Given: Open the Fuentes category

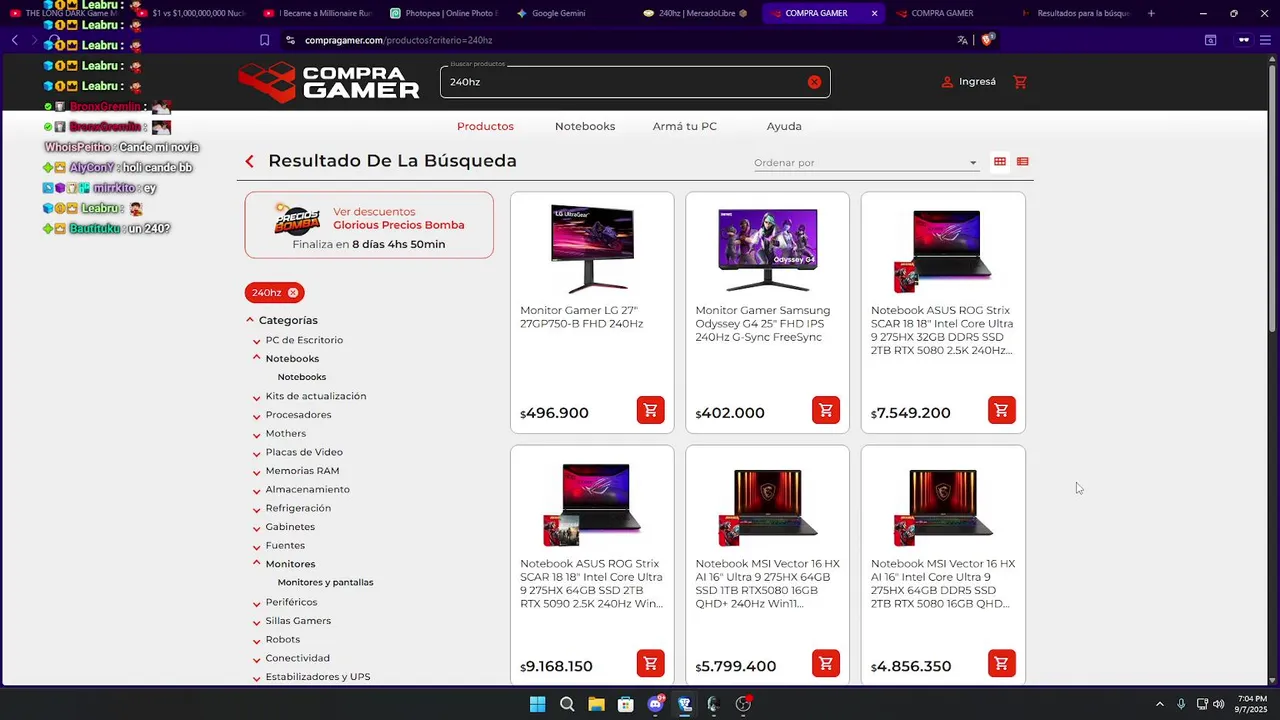Looking at the screenshot, I should [285, 546].
